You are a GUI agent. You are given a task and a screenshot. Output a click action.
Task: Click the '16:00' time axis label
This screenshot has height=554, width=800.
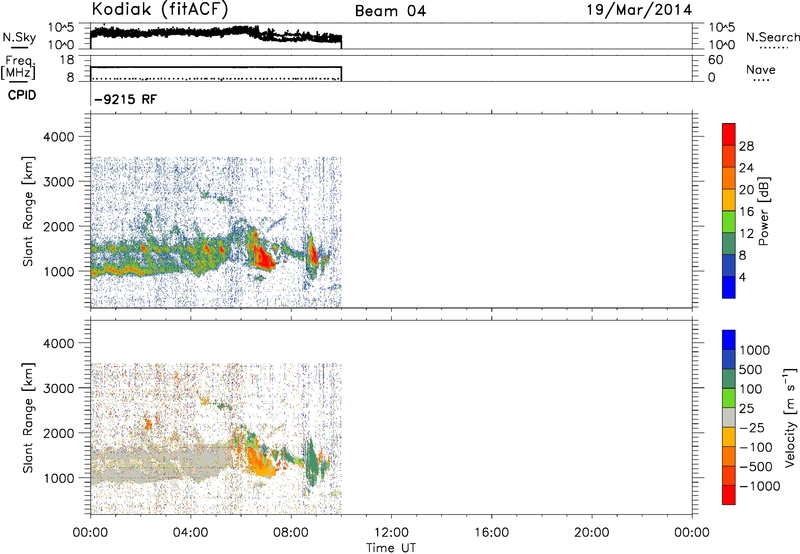[x=491, y=533]
